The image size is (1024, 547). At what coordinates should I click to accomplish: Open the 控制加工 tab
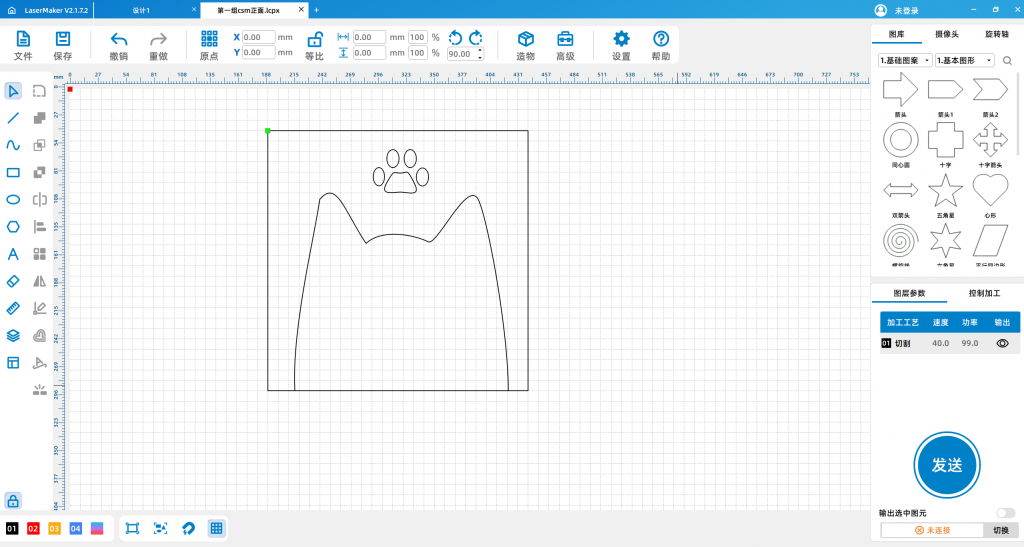984,293
